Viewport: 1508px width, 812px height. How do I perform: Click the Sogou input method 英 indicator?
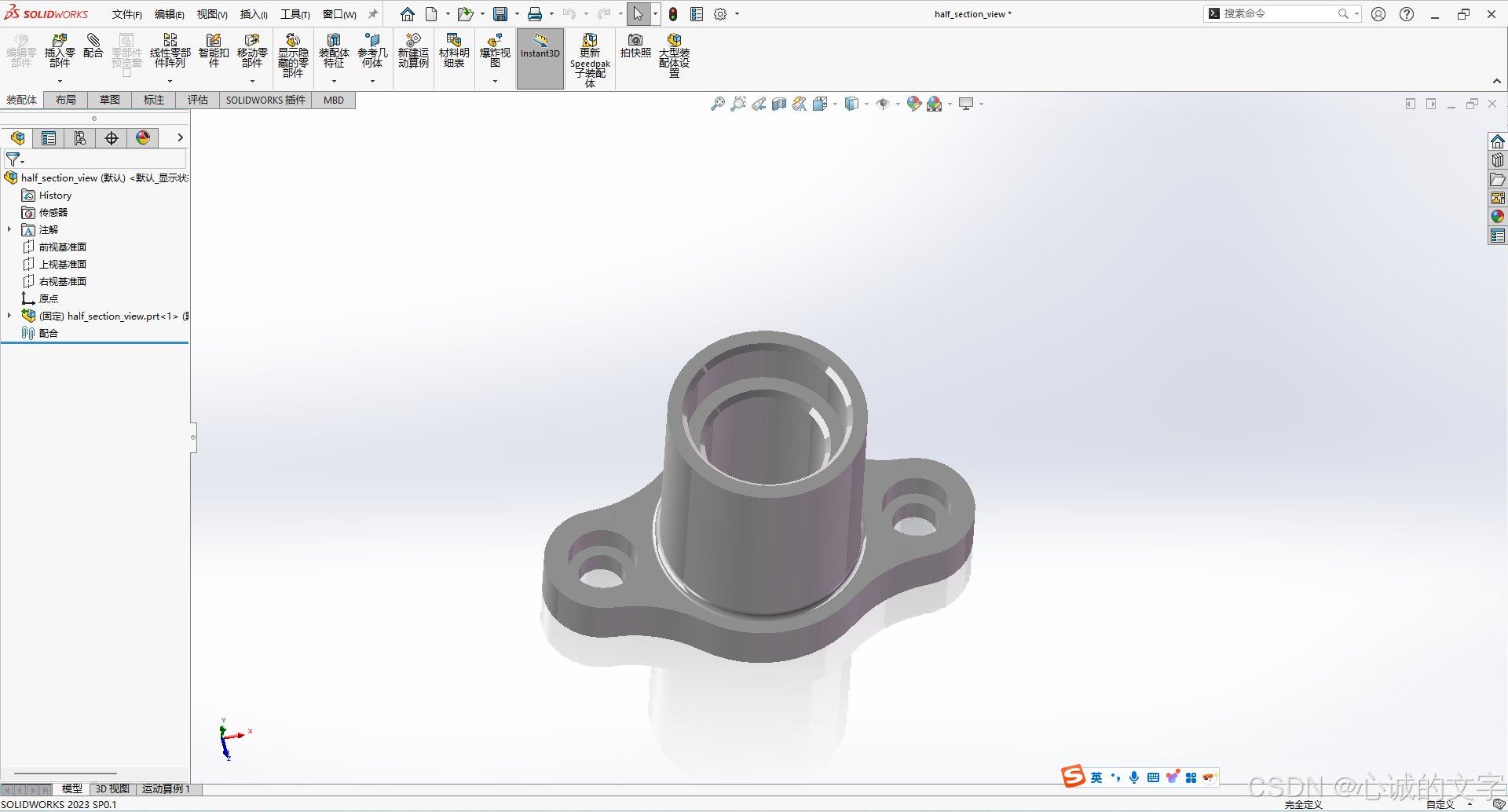[x=1096, y=777]
